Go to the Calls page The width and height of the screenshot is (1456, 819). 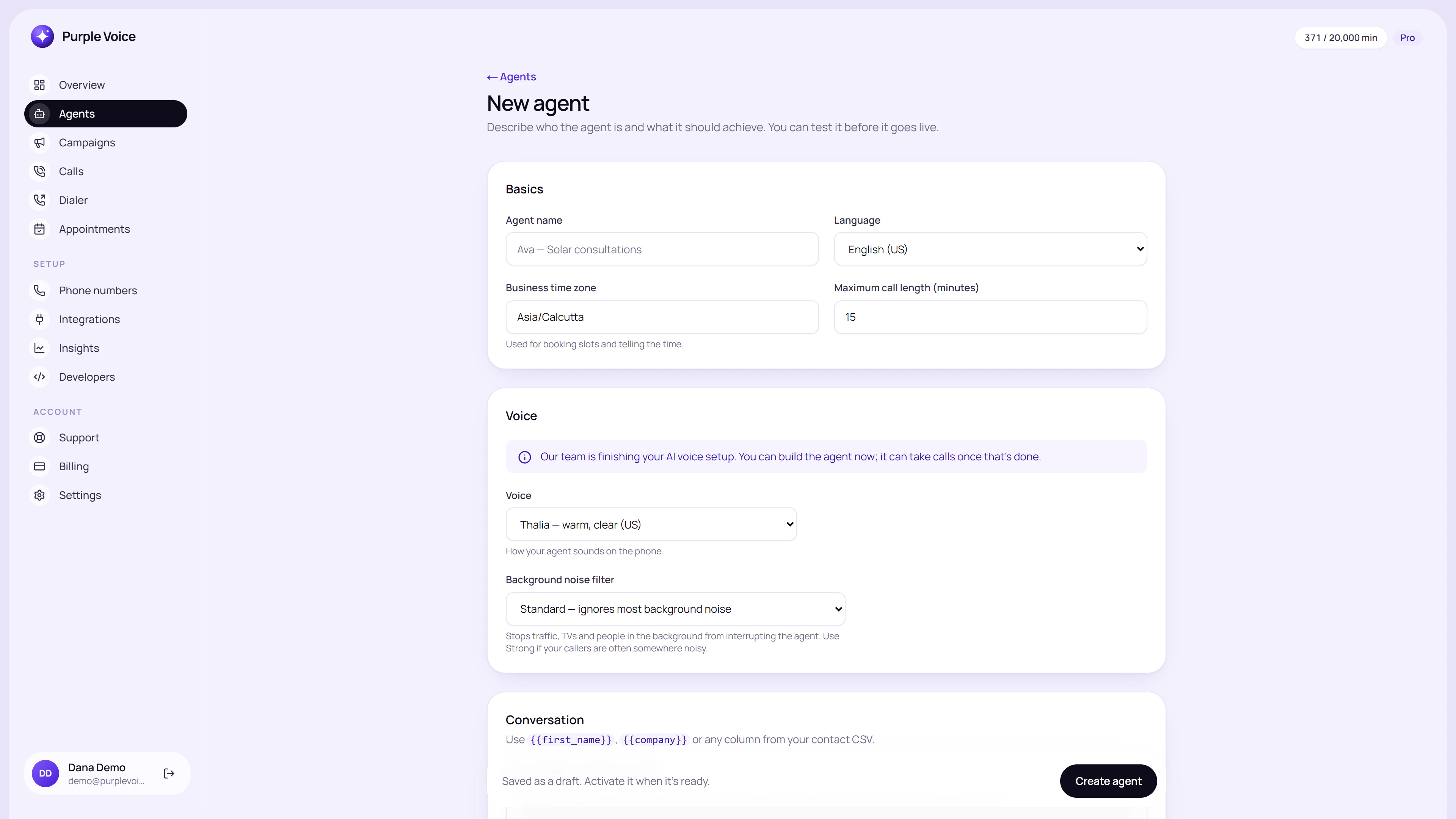(106, 171)
